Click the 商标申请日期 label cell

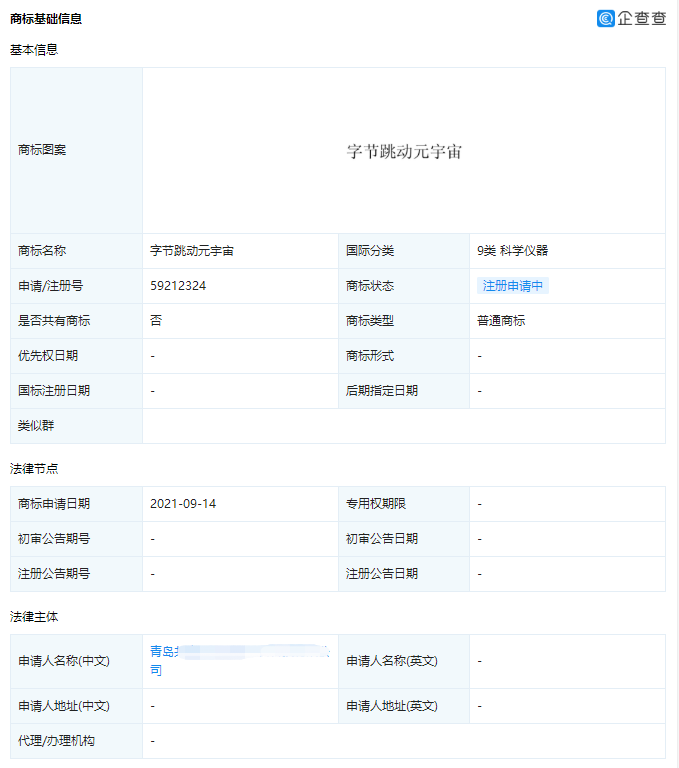[x=76, y=504]
